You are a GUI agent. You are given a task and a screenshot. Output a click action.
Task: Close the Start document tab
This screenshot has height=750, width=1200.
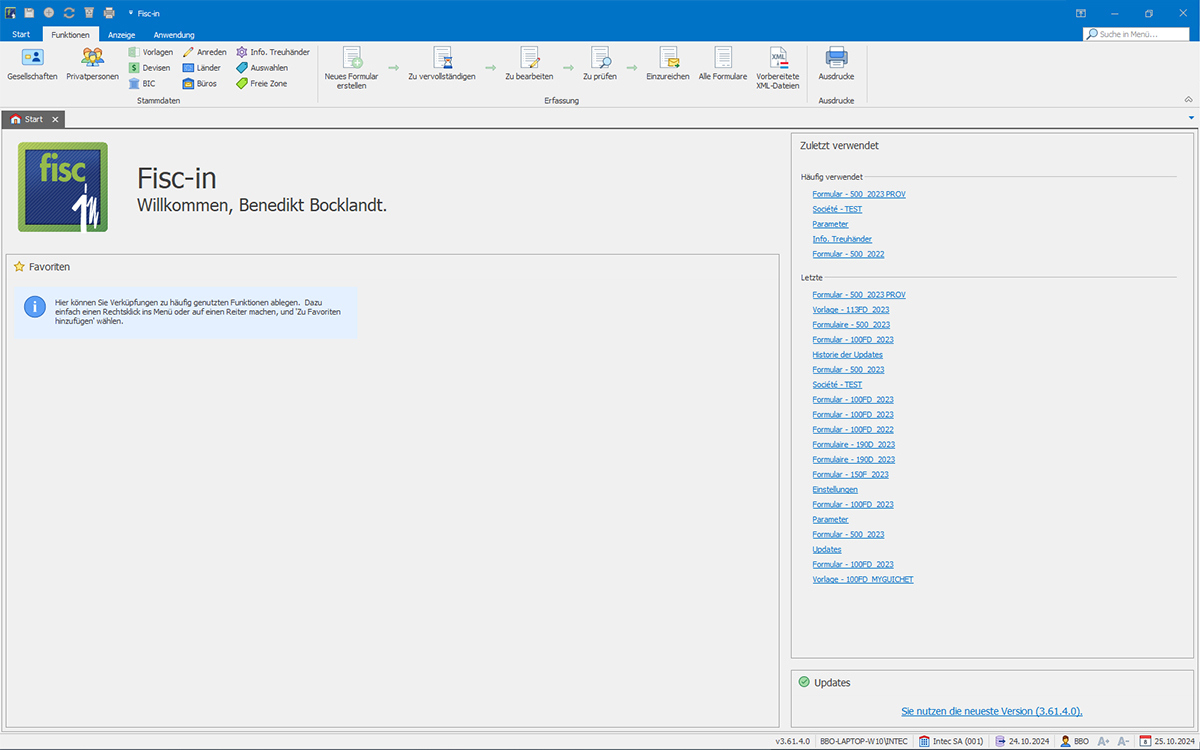tap(56, 119)
